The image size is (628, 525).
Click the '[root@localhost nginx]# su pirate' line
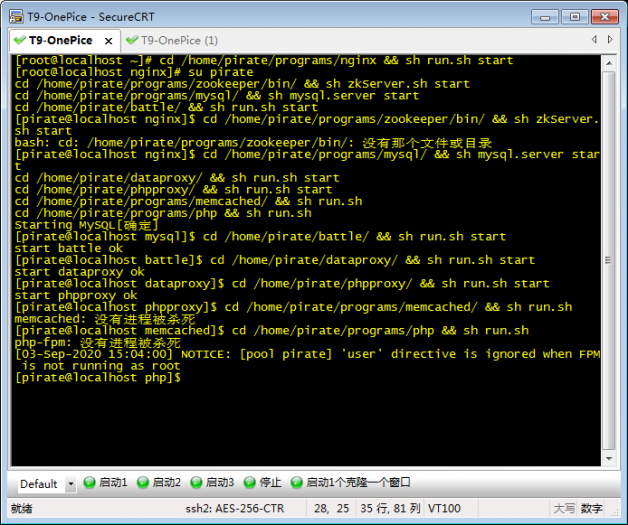[134, 72]
